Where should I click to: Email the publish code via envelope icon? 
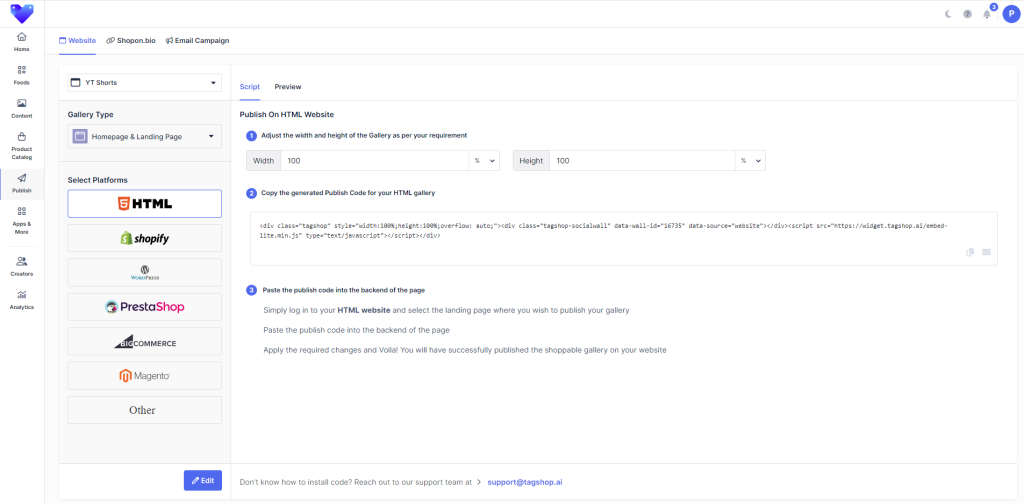click(986, 252)
